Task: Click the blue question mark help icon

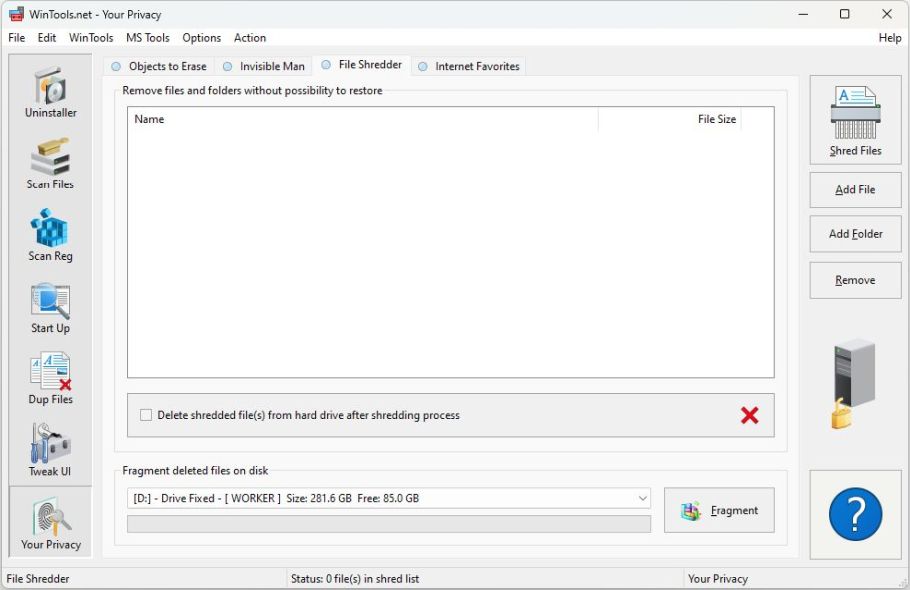Action: (x=855, y=515)
